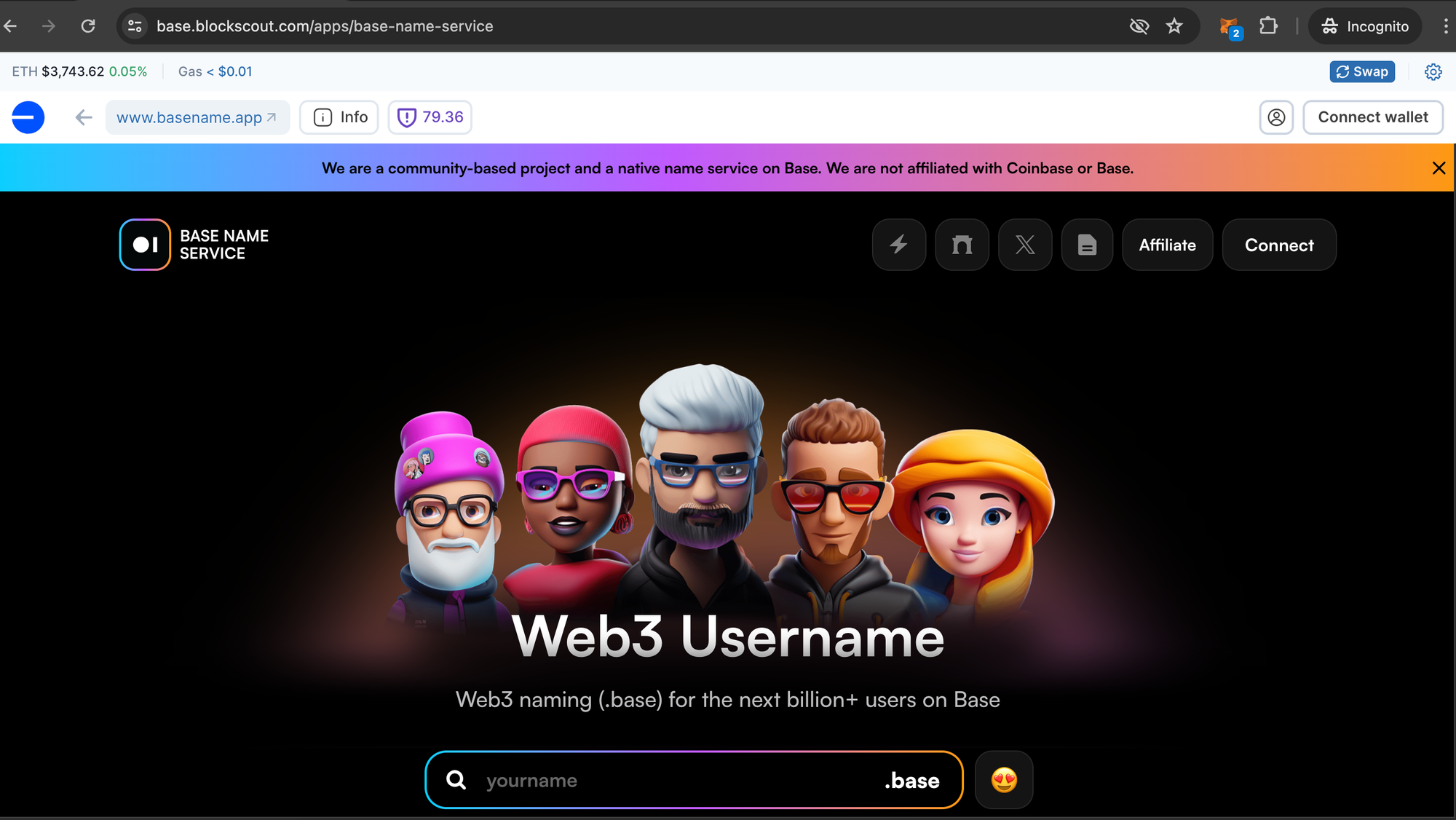The height and width of the screenshot is (820, 1456).
Task: Click the heart-eyes emoji button
Action: [x=1003, y=780]
